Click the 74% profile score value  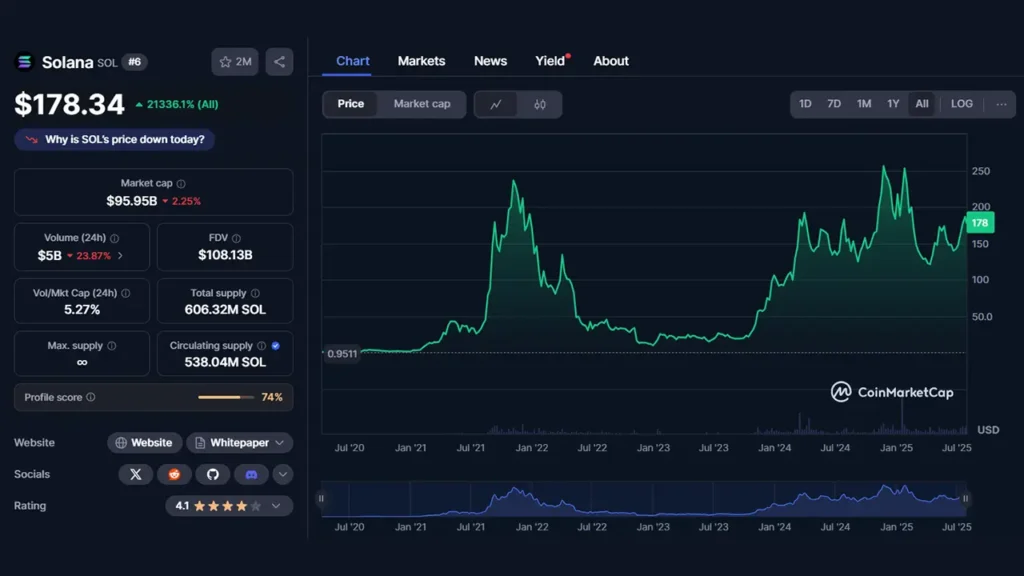pos(272,397)
